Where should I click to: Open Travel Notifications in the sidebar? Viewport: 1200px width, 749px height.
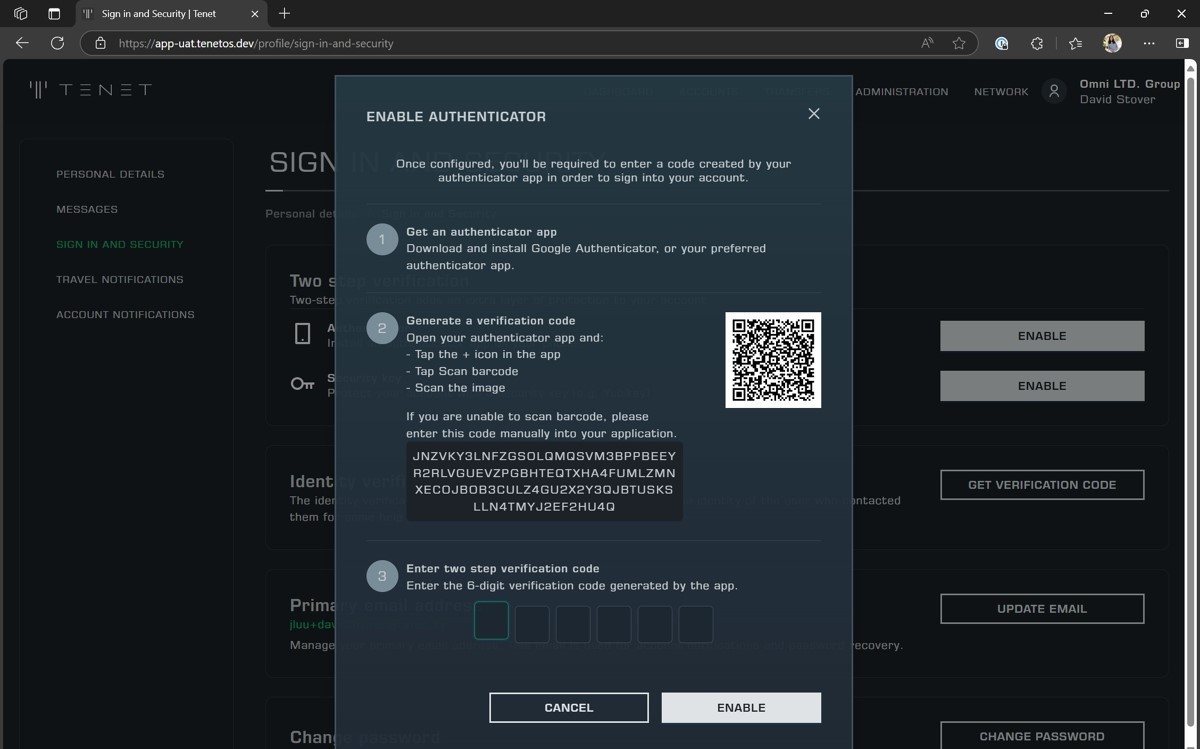coord(120,279)
